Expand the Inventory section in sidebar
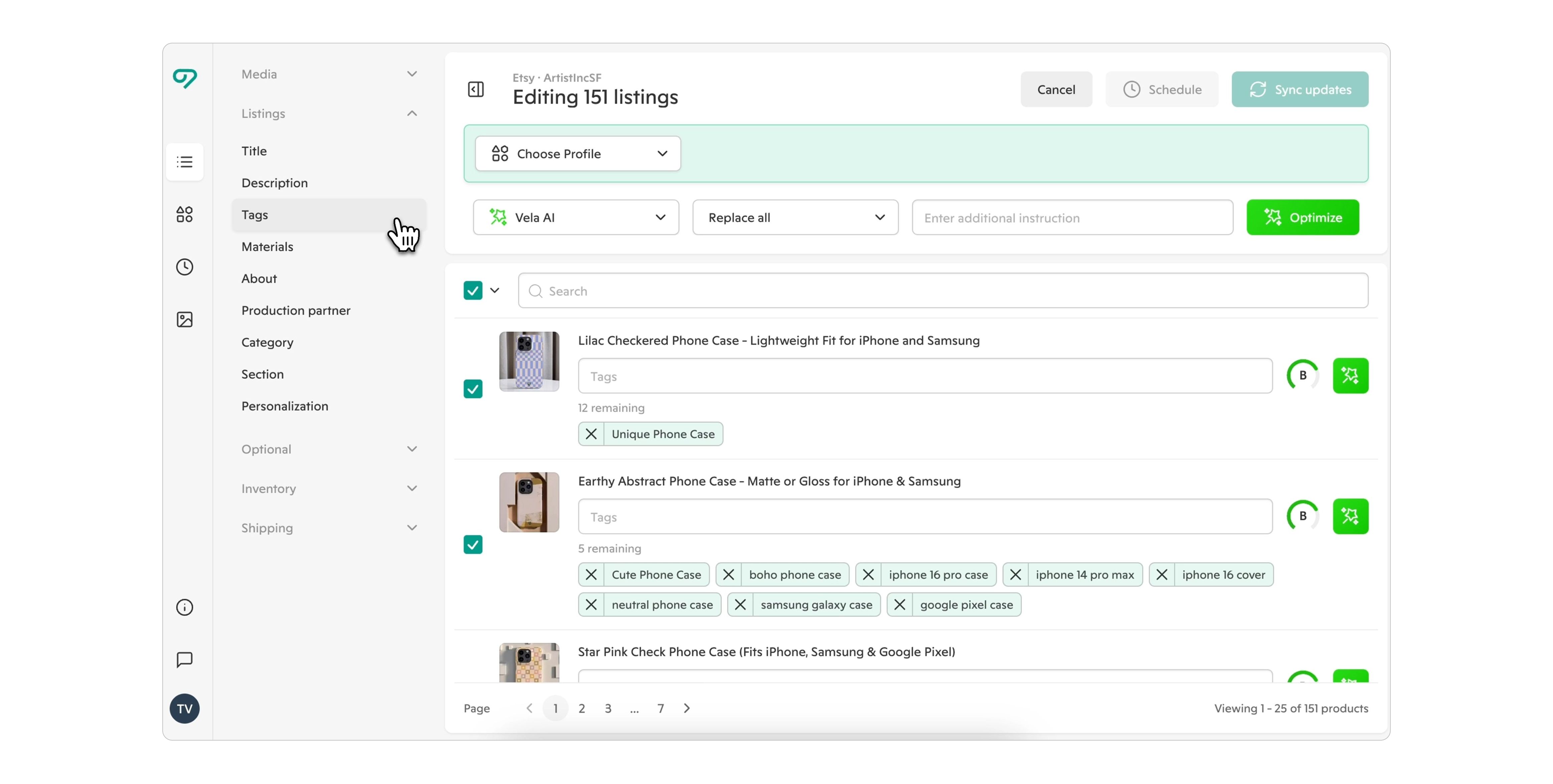This screenshot has width=1553, height=784. [329, 488]
